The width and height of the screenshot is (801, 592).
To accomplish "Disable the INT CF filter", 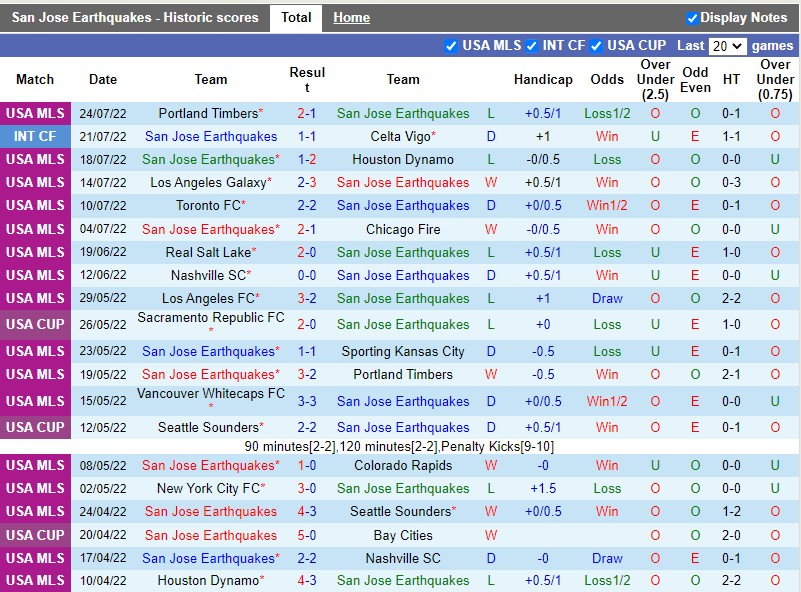I will pyautogui.click(x=532, y=45).
